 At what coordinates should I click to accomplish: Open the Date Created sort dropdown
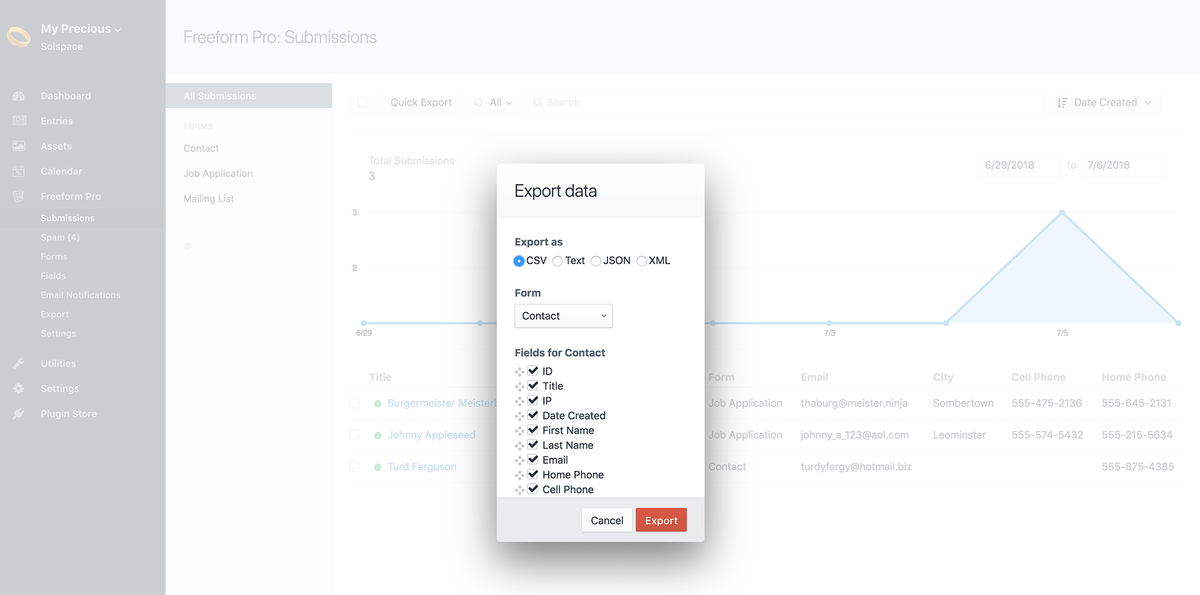pos(1104,102)
